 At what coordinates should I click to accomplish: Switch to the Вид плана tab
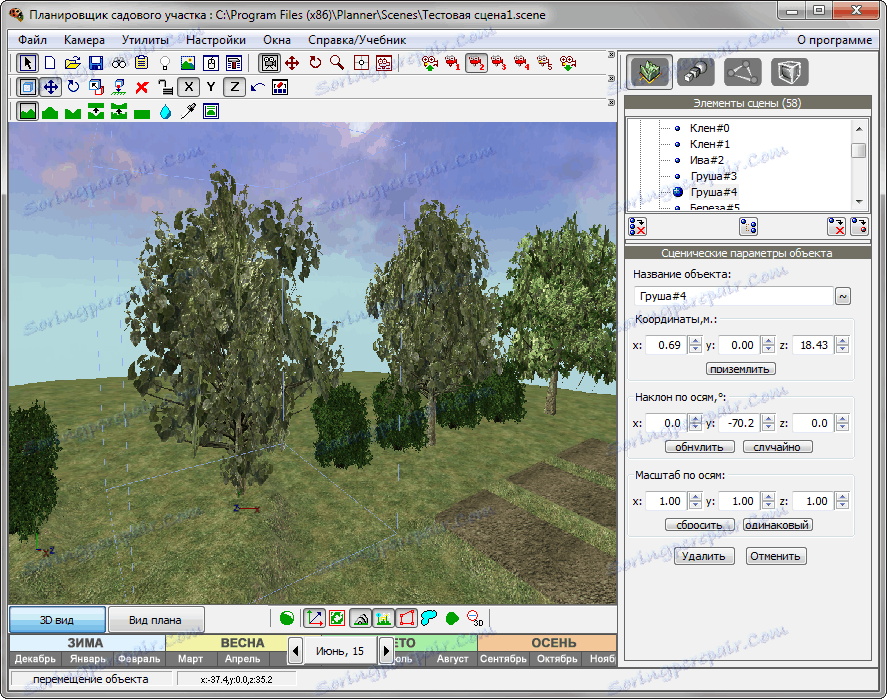(156, 620)
